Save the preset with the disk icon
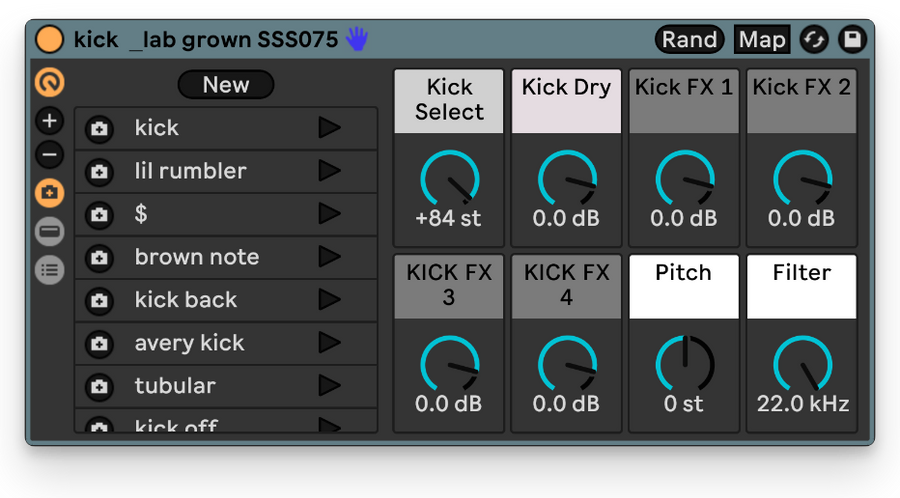This screenshot has width=900, height=498. pos(852,40)
